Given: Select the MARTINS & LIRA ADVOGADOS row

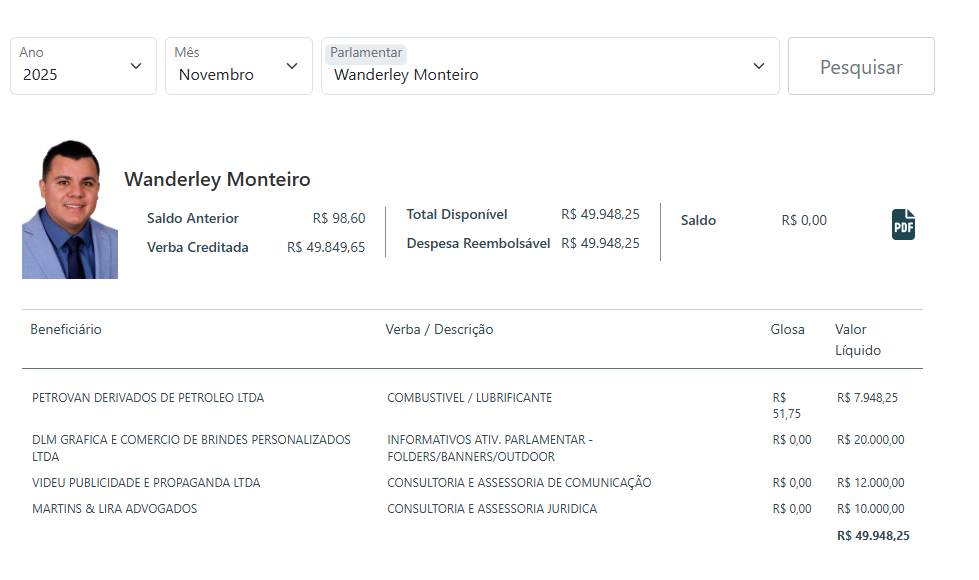Looking at the screenshot, I should [x=115, y=509].
